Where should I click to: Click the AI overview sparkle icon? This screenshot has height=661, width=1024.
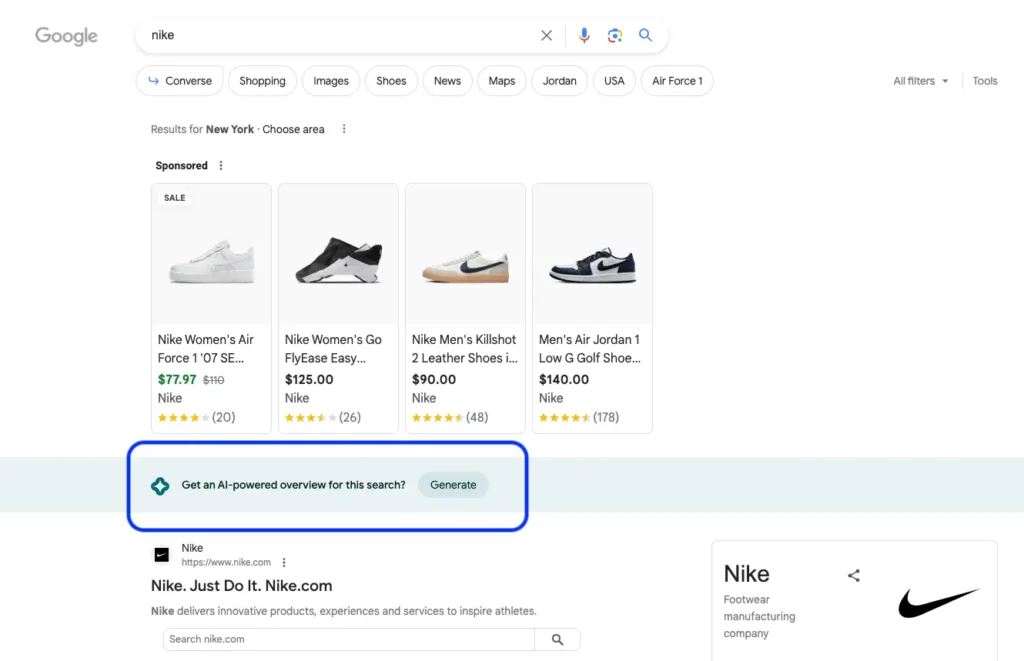[x=160, y=486]
